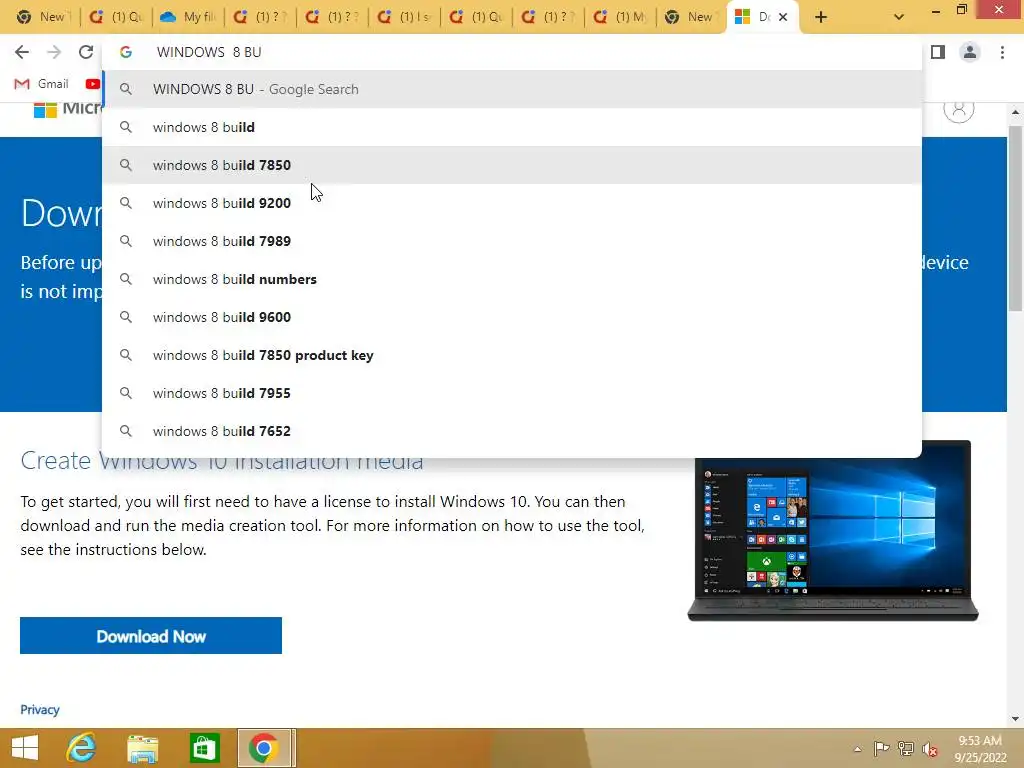Open the Windows Start button

25,748
